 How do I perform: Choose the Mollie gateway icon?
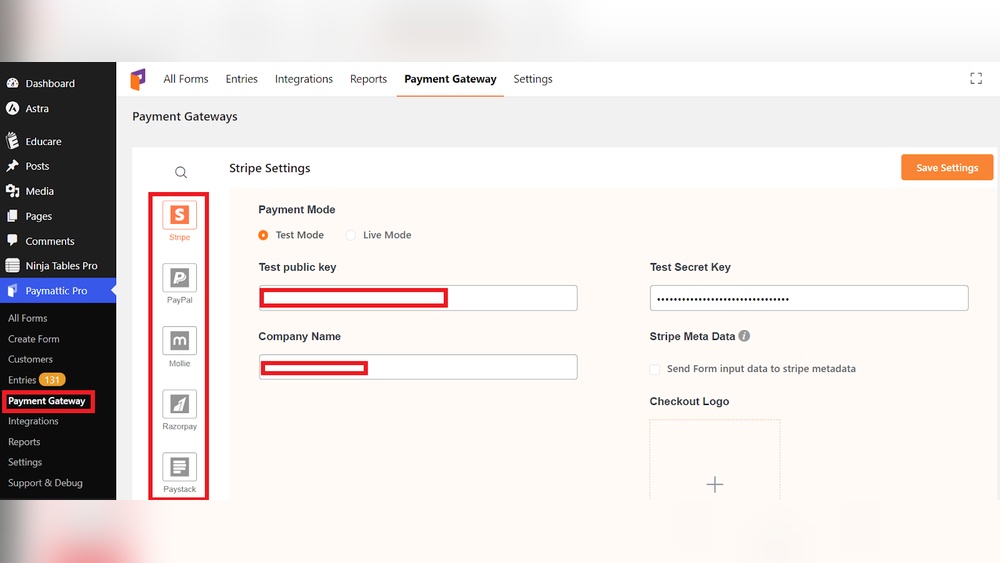(179, 340)
